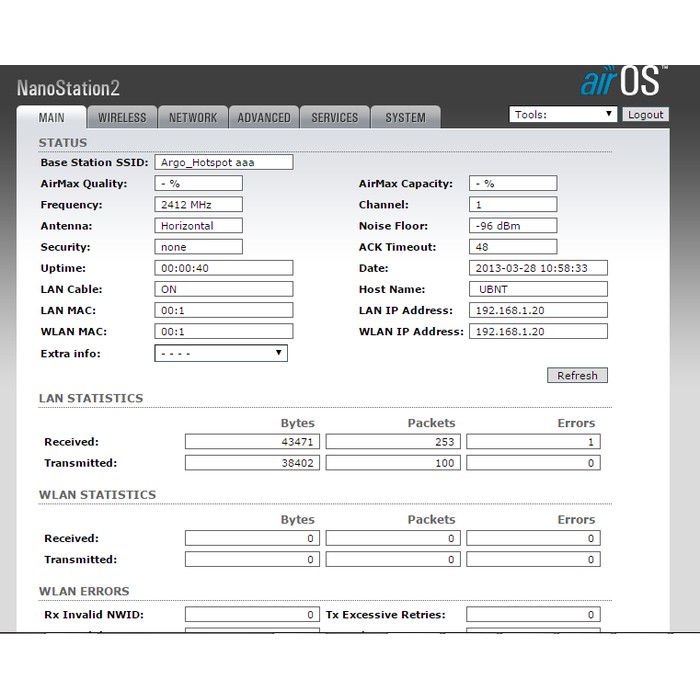Open the Tools dropdown menu
This screenshot has height=700, width=700.
[563, 114]
